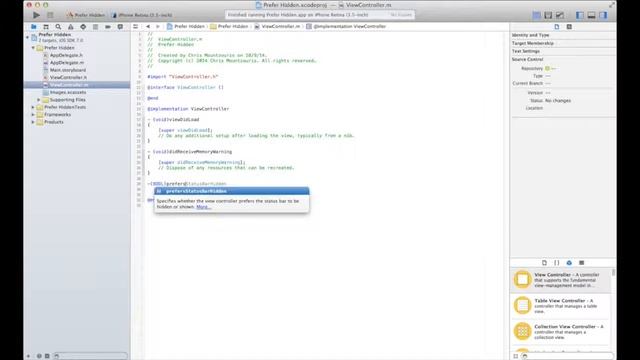Image resolution: width=640 pixels, height=360 pixels.
Task: Expand the Supporting Files folder
Action: (39, 100)
